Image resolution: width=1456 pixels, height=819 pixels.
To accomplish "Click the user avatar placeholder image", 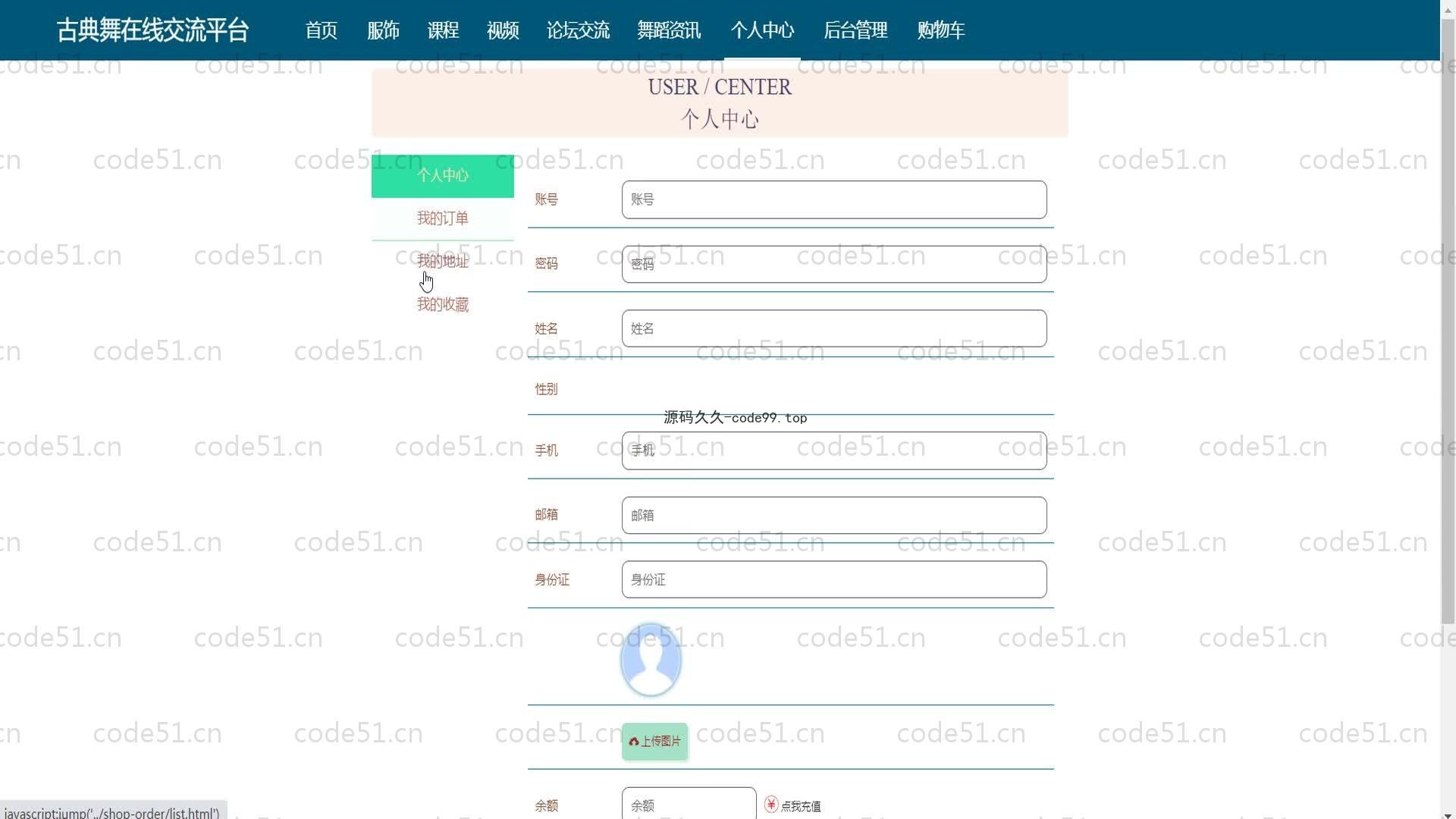I will [x=651, y=660].
